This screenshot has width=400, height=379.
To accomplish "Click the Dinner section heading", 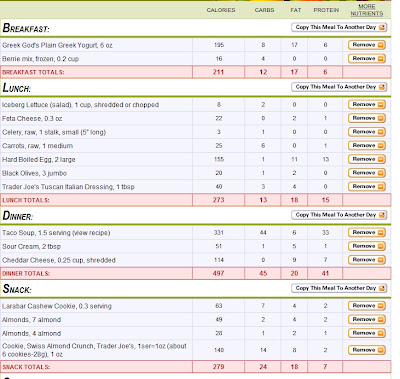I will pos(18,216).
